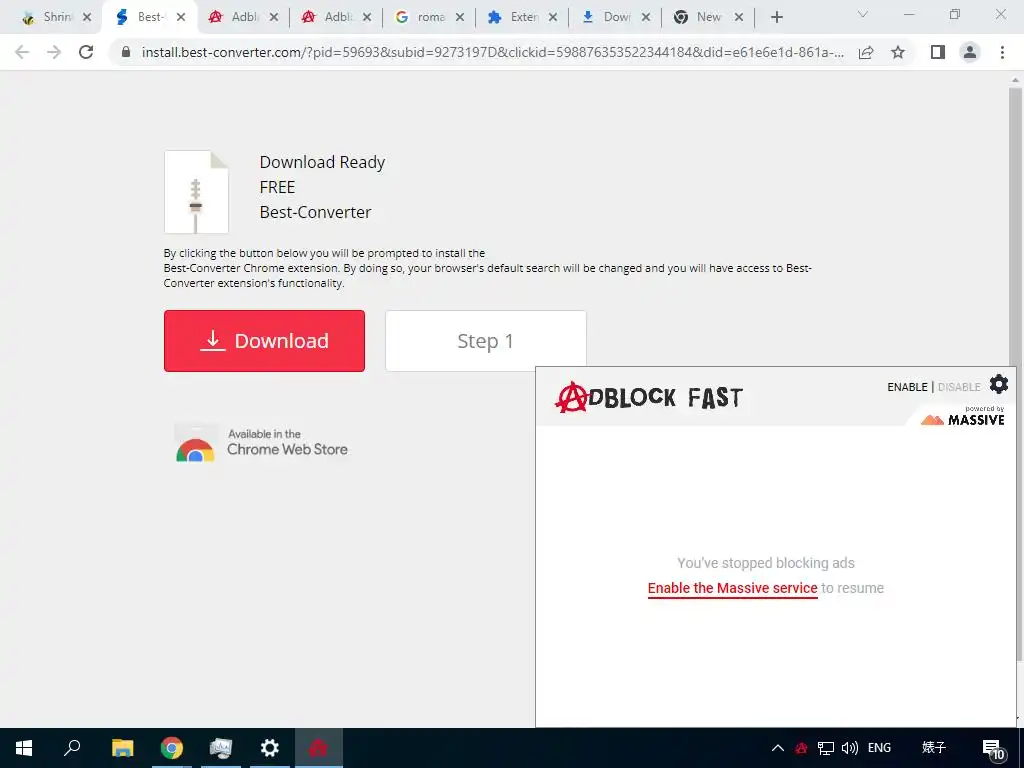Open the browser side panel
The image size is (1024, 768).
click(x=938, y=52)
